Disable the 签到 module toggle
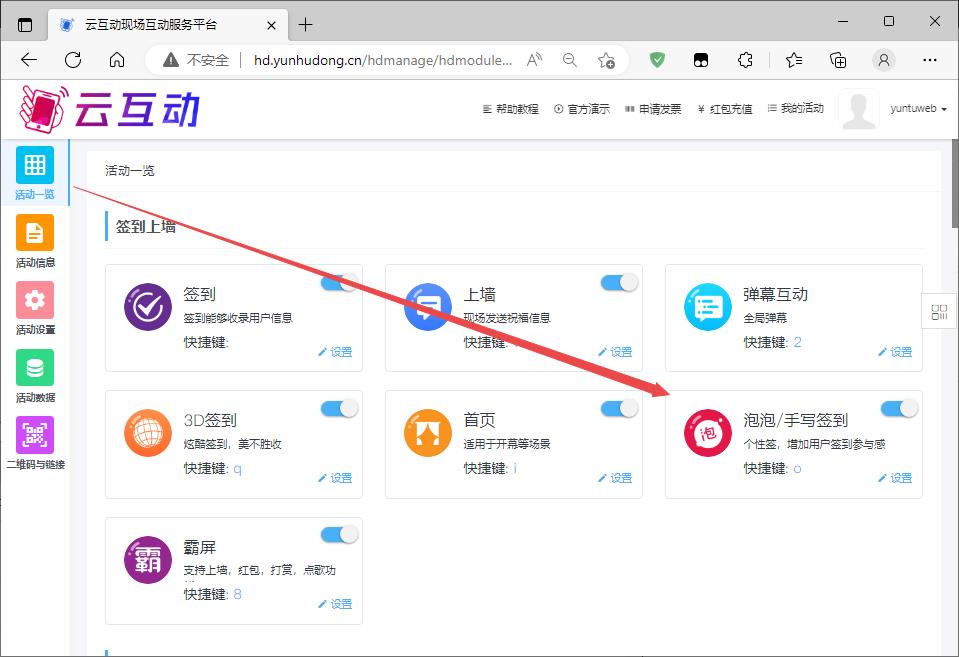The width and height of the screenshot is (959, 657). tap(339, 282)
